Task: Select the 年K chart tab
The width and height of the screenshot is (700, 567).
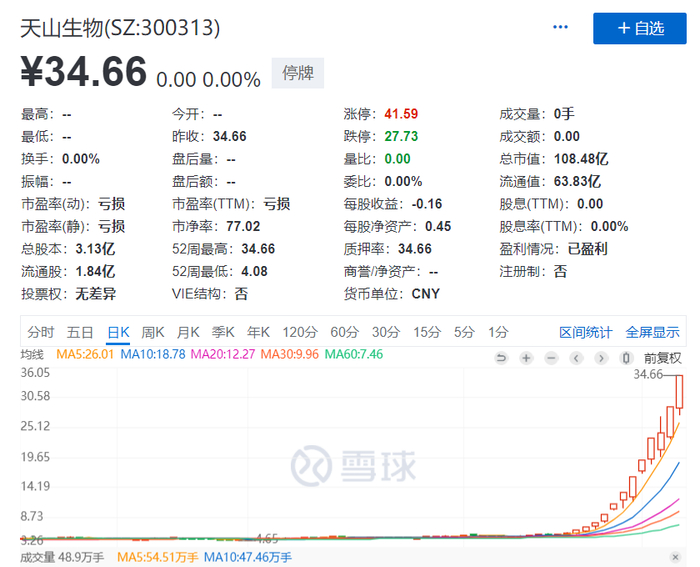Action: 258,332
